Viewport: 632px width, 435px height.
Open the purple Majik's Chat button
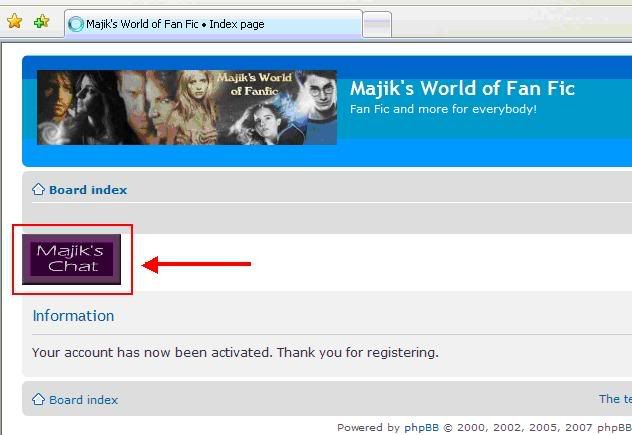[71, 259]
